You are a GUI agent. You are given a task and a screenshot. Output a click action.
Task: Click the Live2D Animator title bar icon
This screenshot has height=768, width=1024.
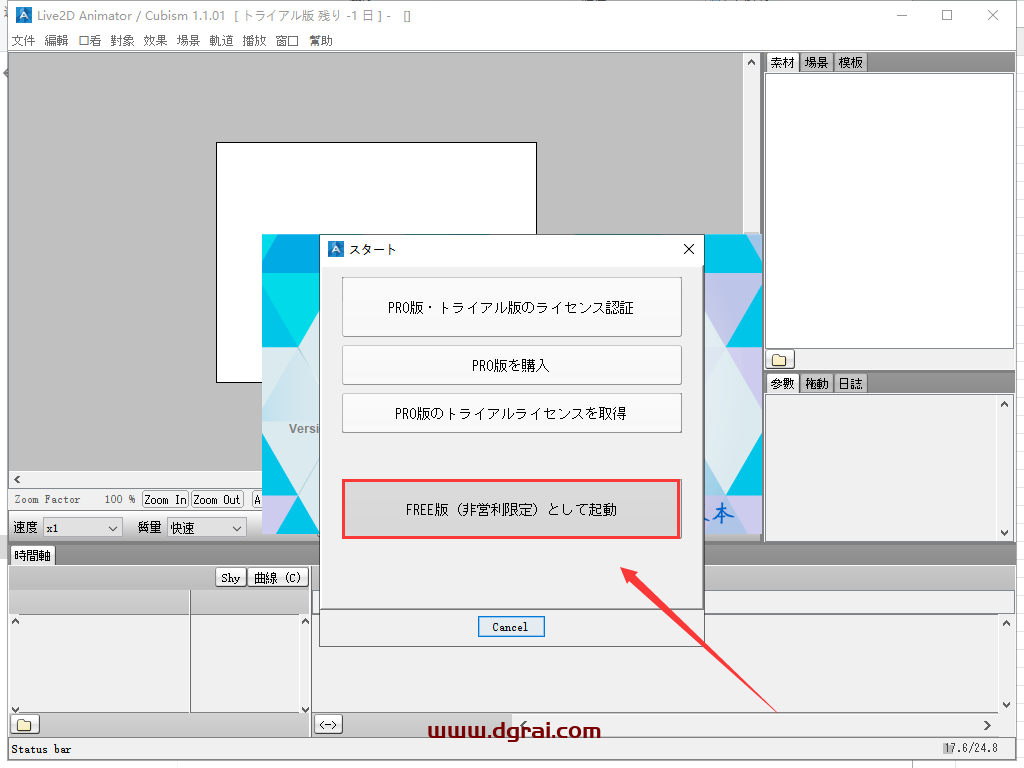[24, 15]
